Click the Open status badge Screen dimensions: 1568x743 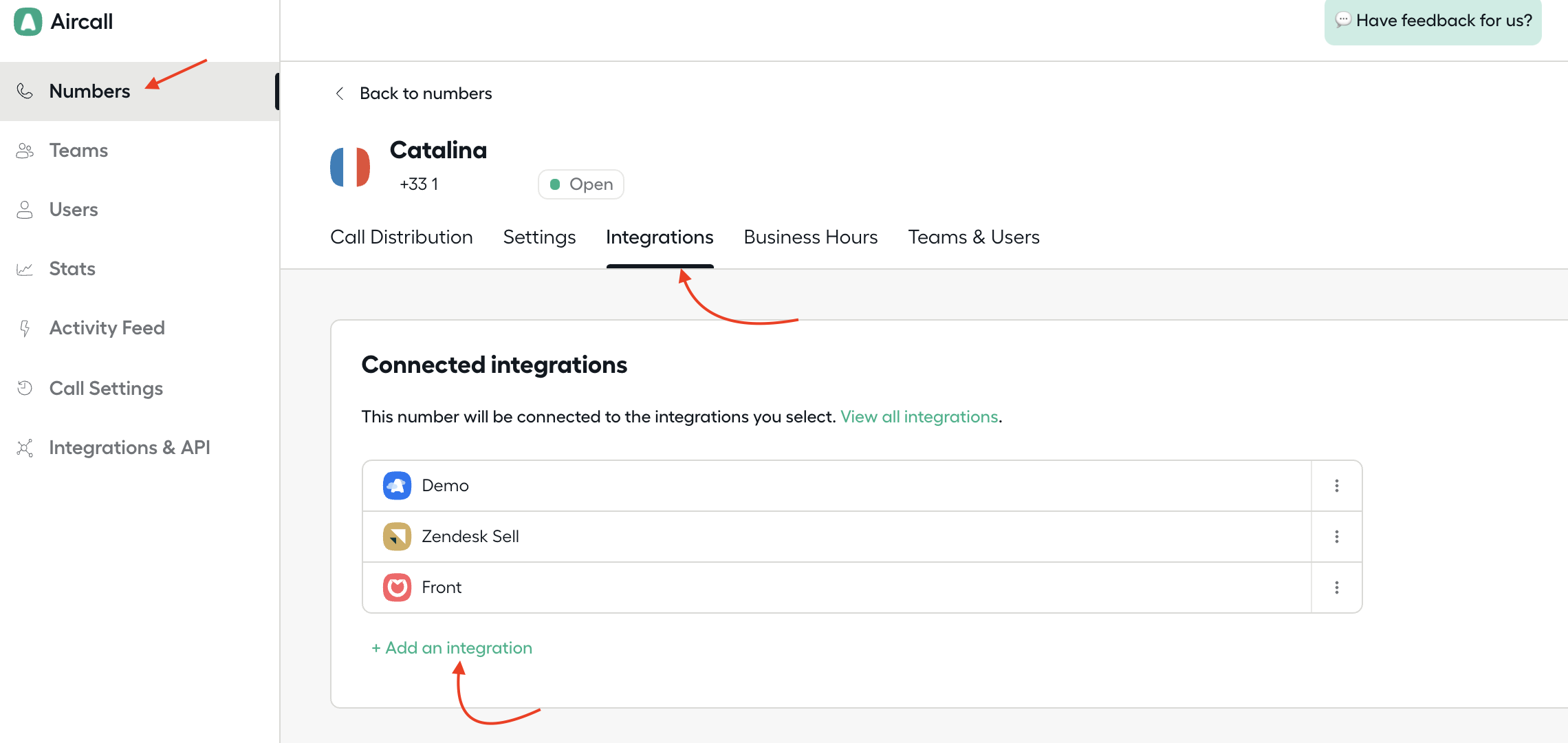coord(581,184)
